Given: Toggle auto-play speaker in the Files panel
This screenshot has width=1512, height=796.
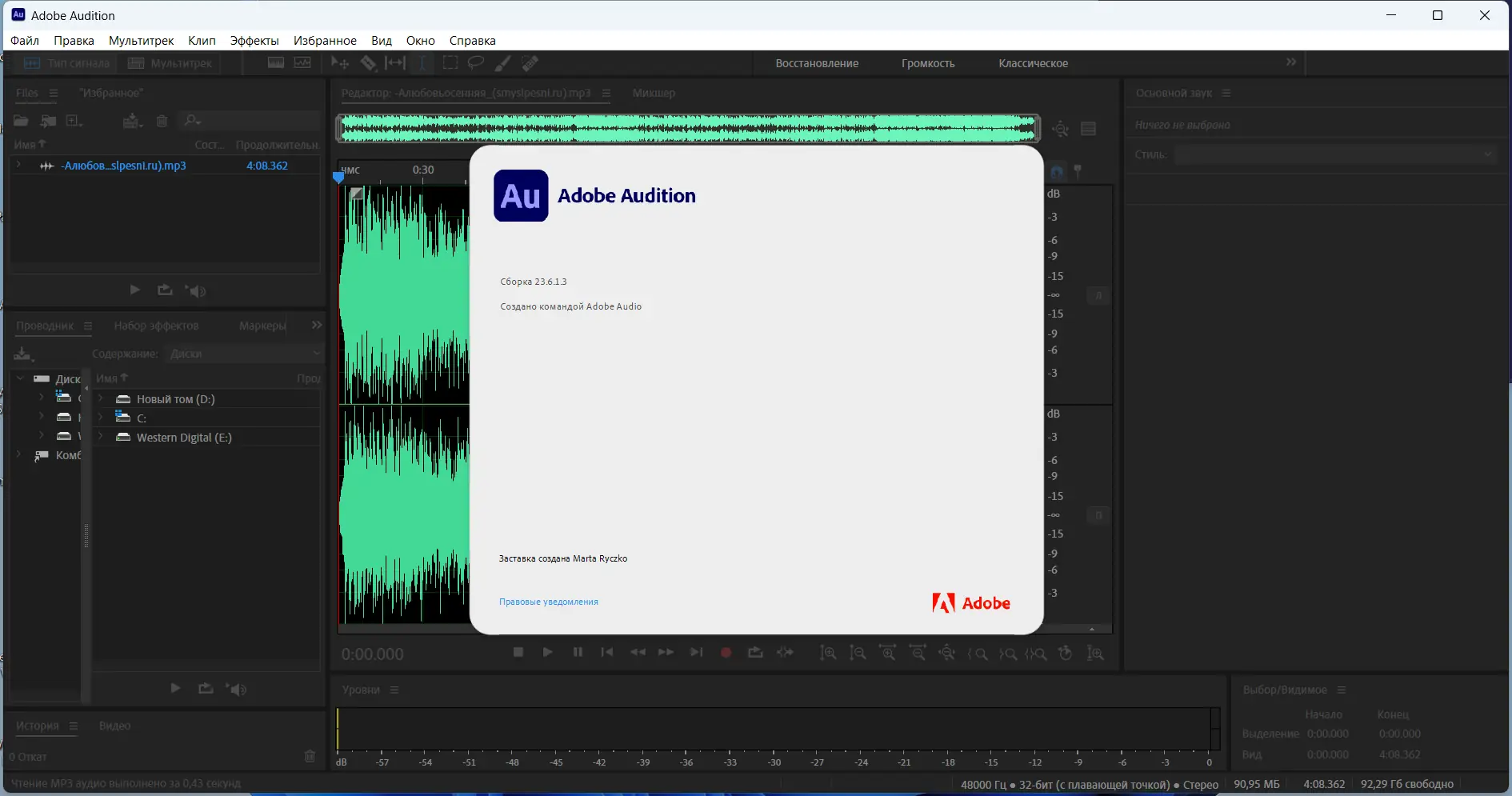Looking at the screenshot, I should point(196,290).
